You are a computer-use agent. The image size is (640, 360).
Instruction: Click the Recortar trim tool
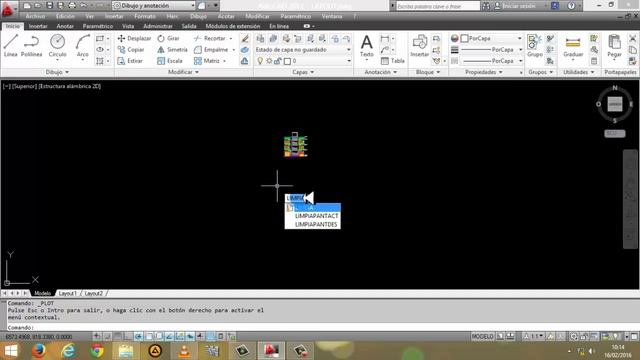click(x=210, y=38)
